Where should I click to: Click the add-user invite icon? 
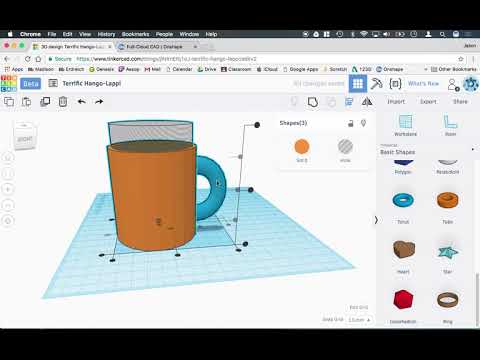pyautogui.click(x=453, y=84)
